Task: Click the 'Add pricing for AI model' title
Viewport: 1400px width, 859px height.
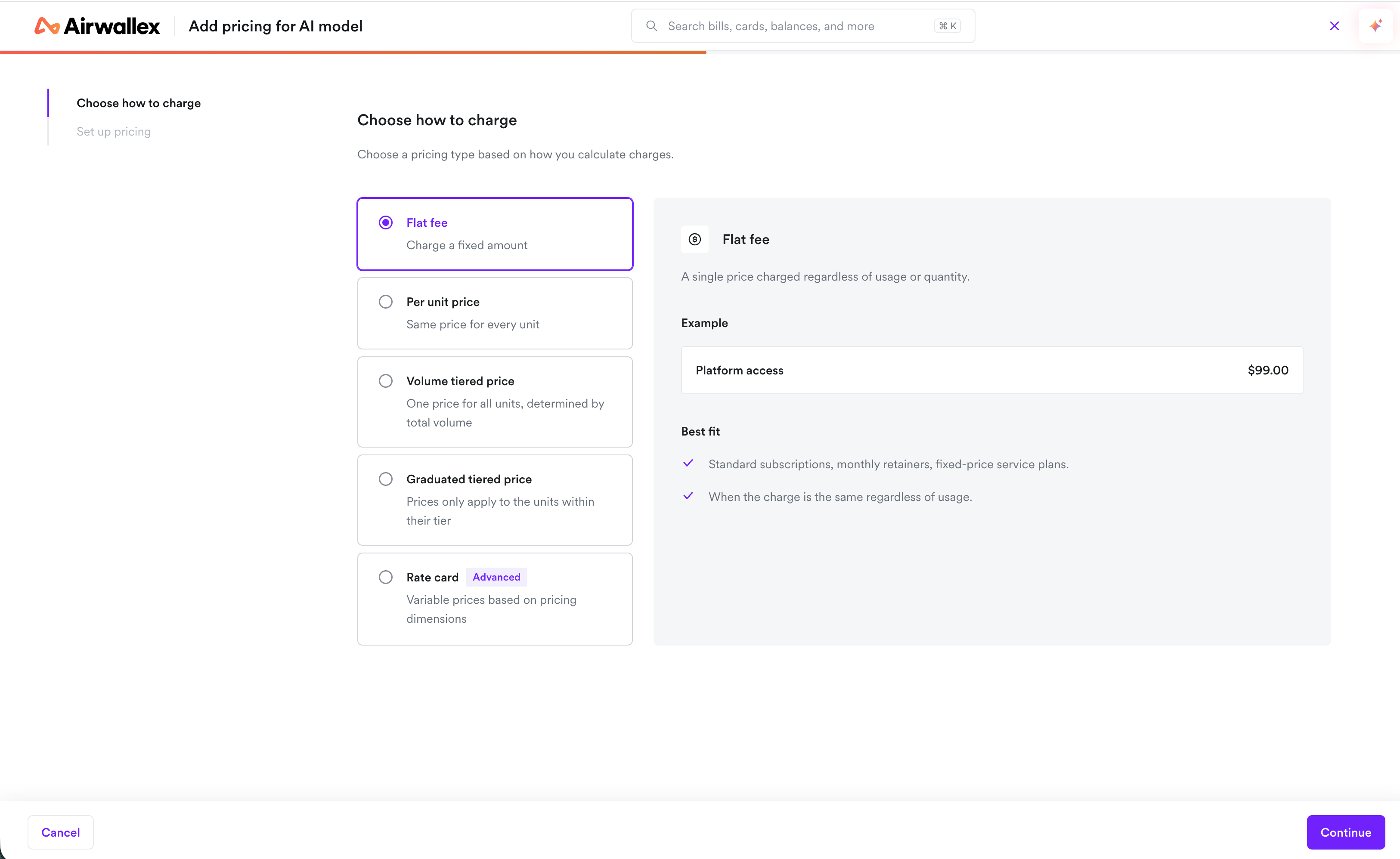Action: 276,26
